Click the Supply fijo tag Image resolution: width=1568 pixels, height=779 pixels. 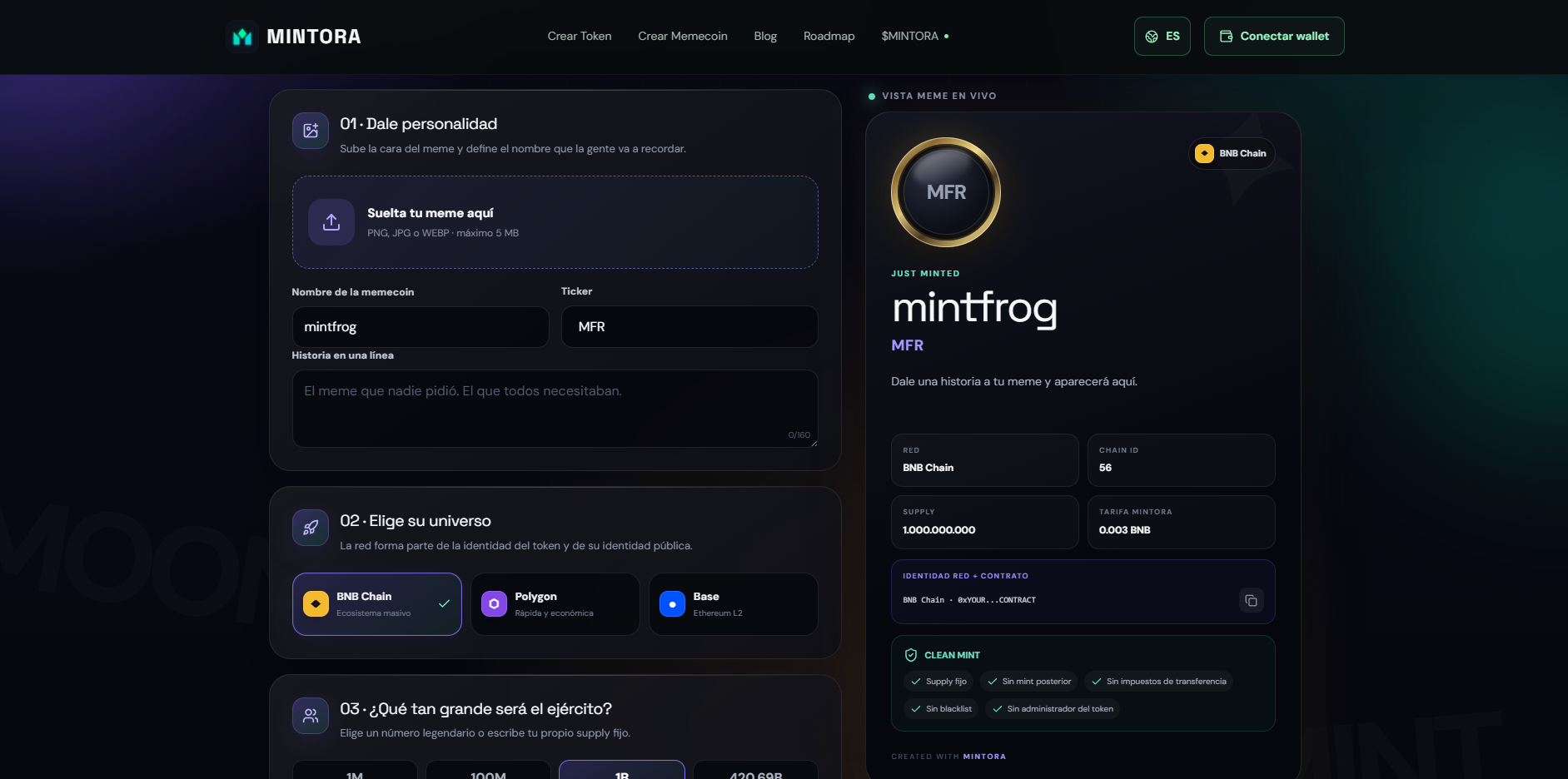(x=938, y=682)
